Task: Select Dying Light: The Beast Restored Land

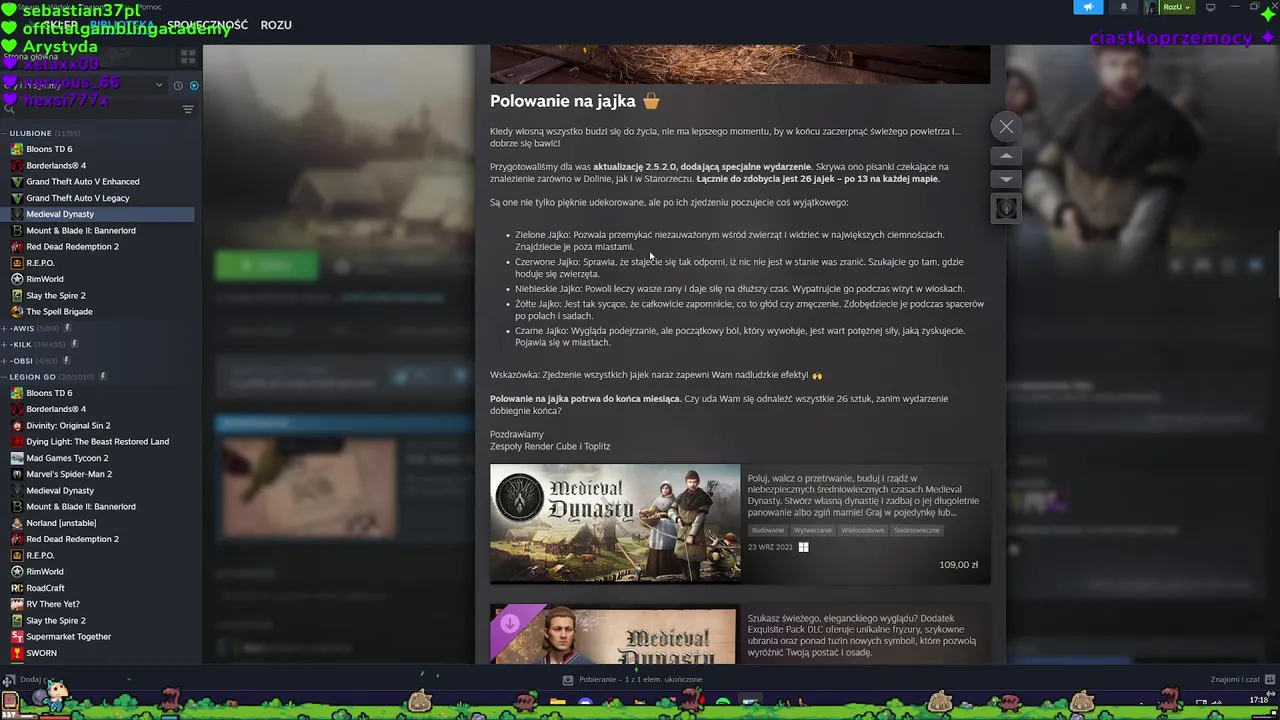Action: click(98, 441)
